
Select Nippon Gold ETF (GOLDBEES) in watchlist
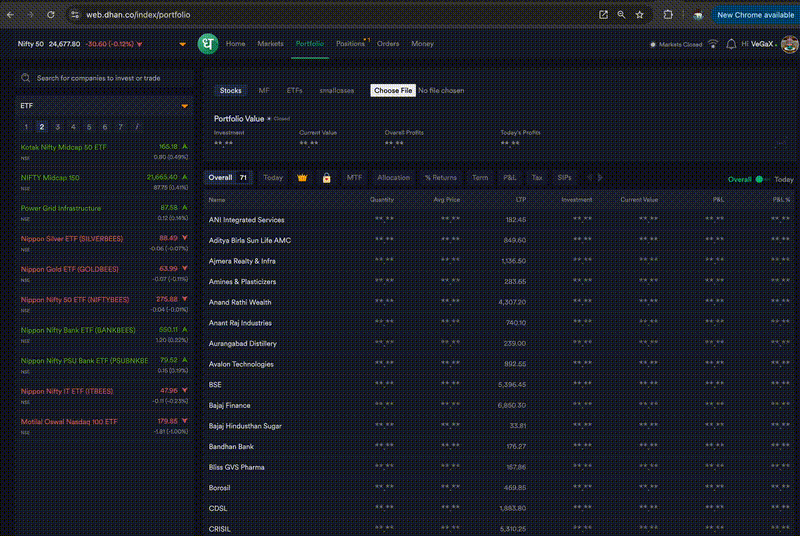tap(104, 273)
